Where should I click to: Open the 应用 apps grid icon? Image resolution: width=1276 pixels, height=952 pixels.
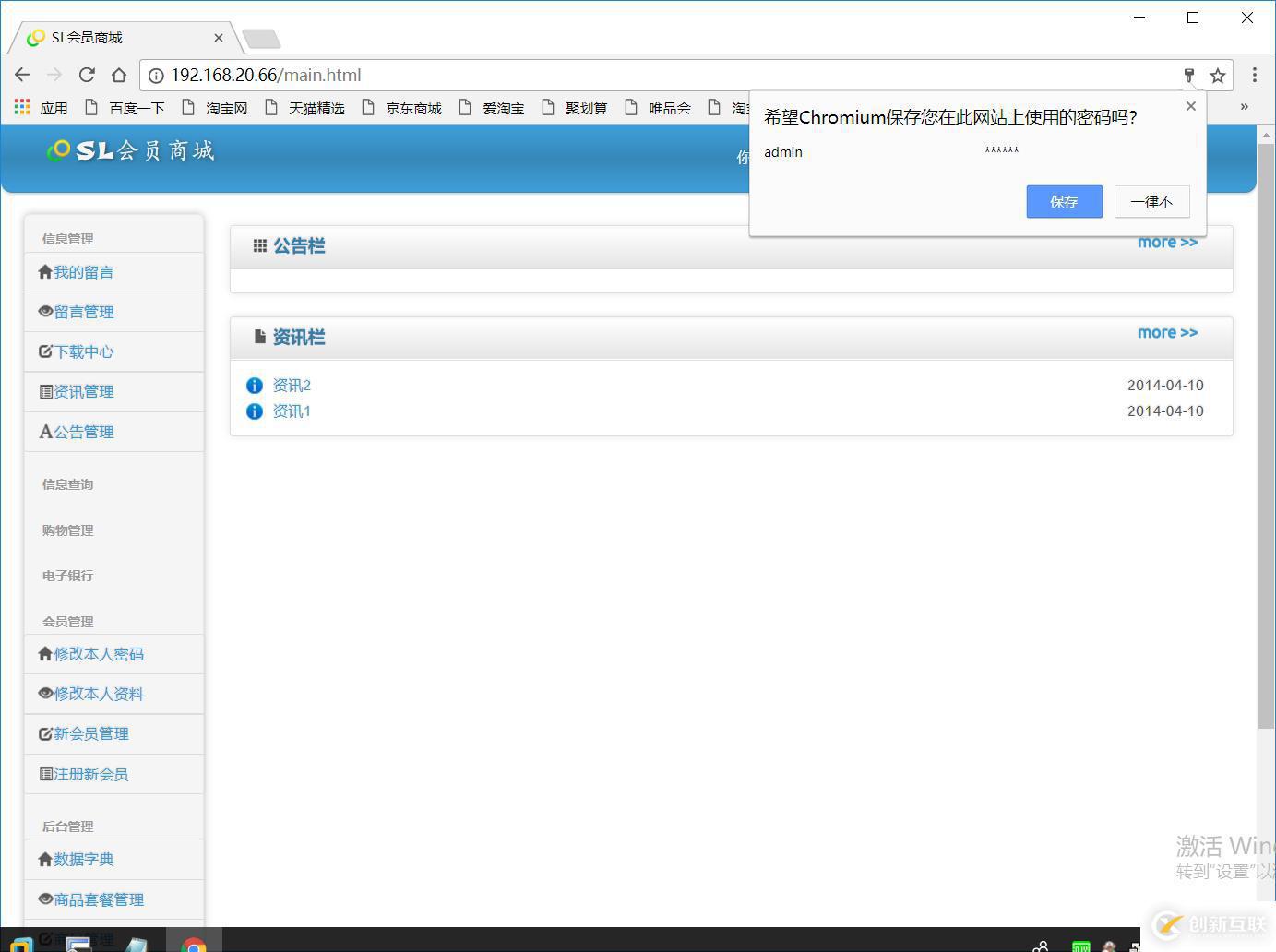pyautogui.click(x=20, y=107)
